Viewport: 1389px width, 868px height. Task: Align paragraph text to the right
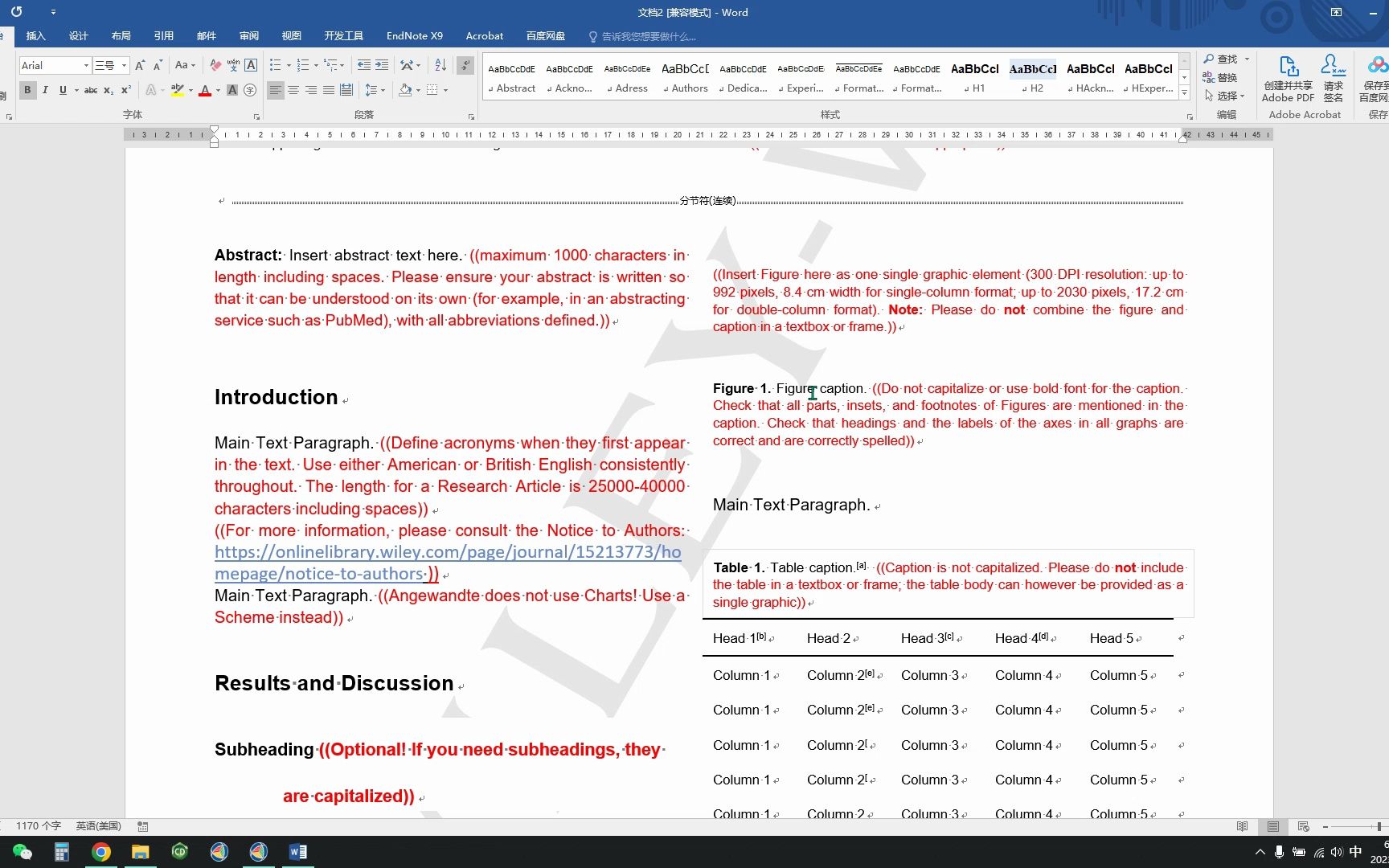tap(311, 90)
